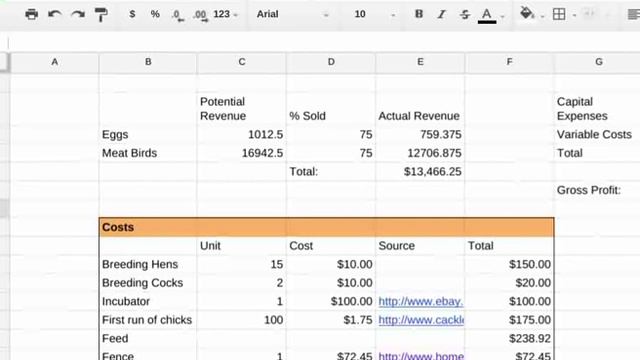
Task: Select the 'Breeding Cocks' cell
Action: (148, 283)
